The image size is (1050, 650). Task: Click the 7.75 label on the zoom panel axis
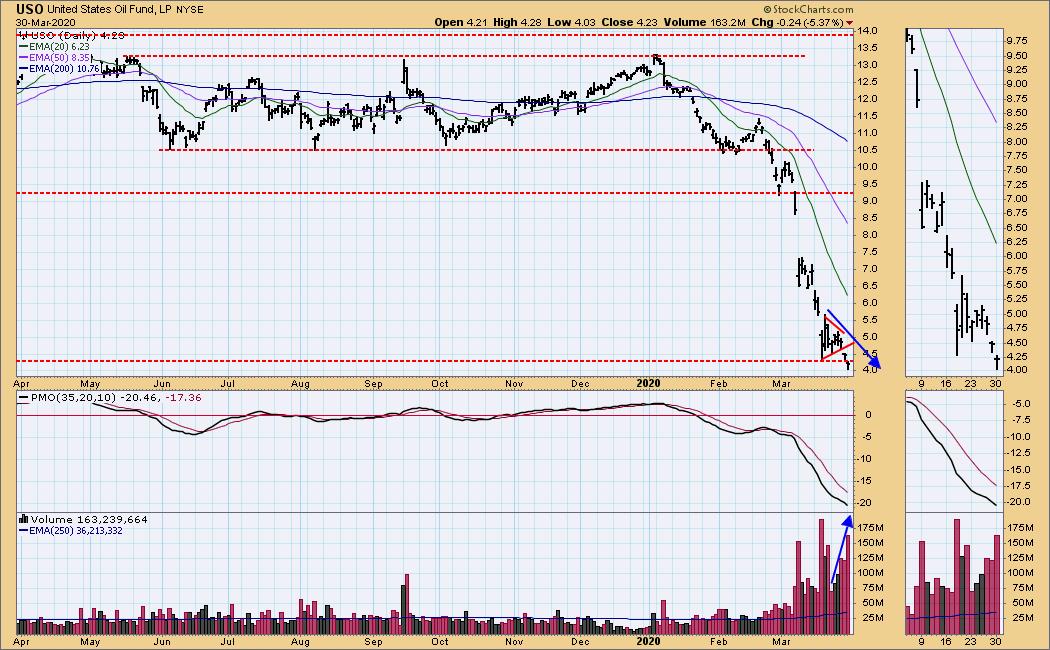click(1017, 155)
